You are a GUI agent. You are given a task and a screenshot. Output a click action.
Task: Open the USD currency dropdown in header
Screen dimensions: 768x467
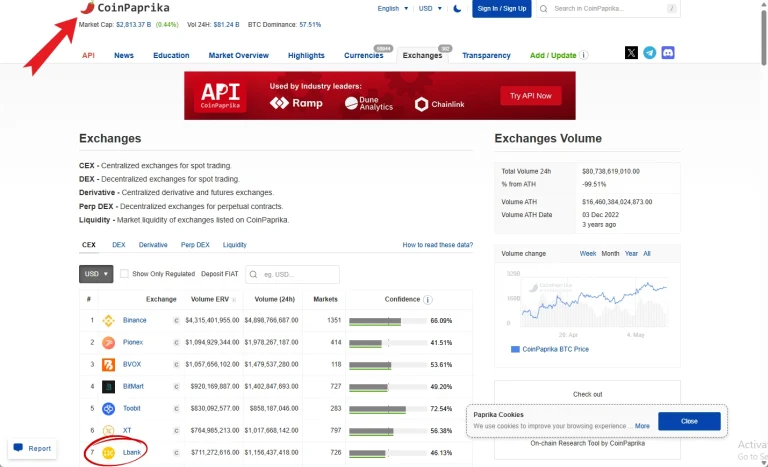click(x=430, y=8)
